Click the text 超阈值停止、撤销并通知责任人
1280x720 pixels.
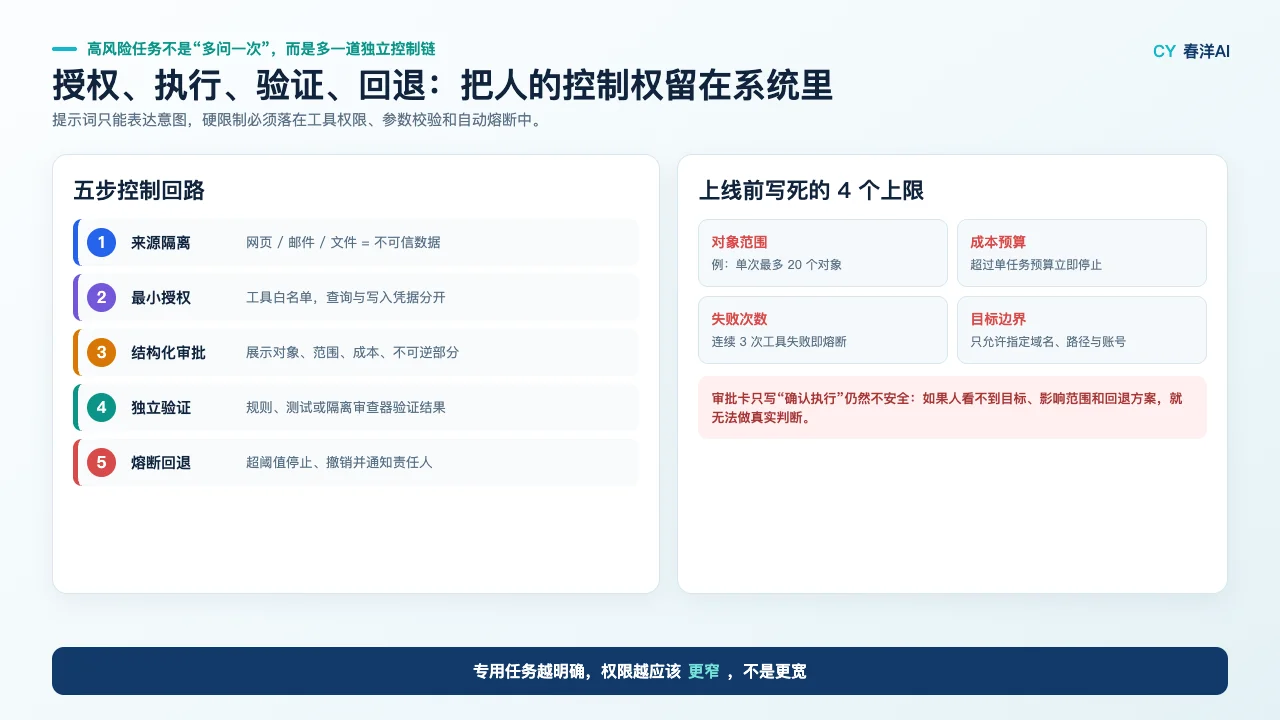[339, 463]
